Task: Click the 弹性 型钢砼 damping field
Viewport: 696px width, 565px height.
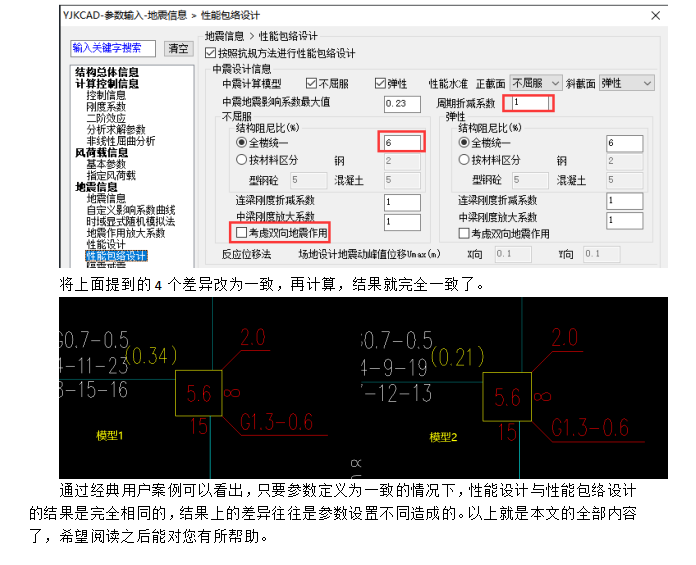Action: [x=530, y=180]
